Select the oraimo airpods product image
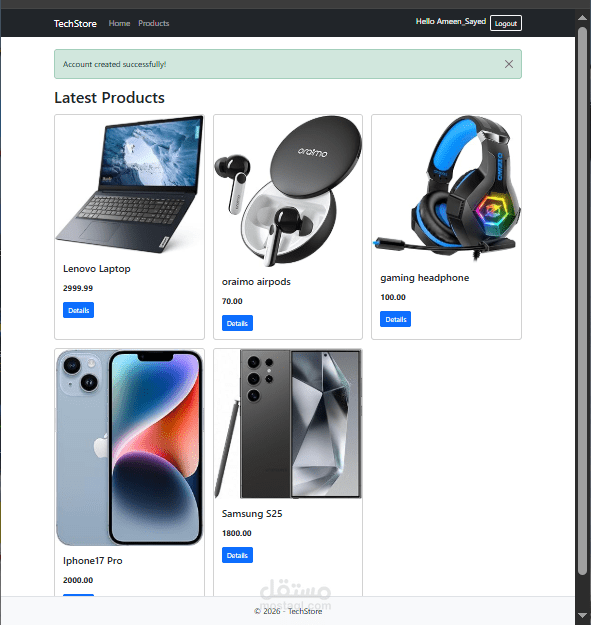Viewport: 591px width, 625px height. click(288, 191)
